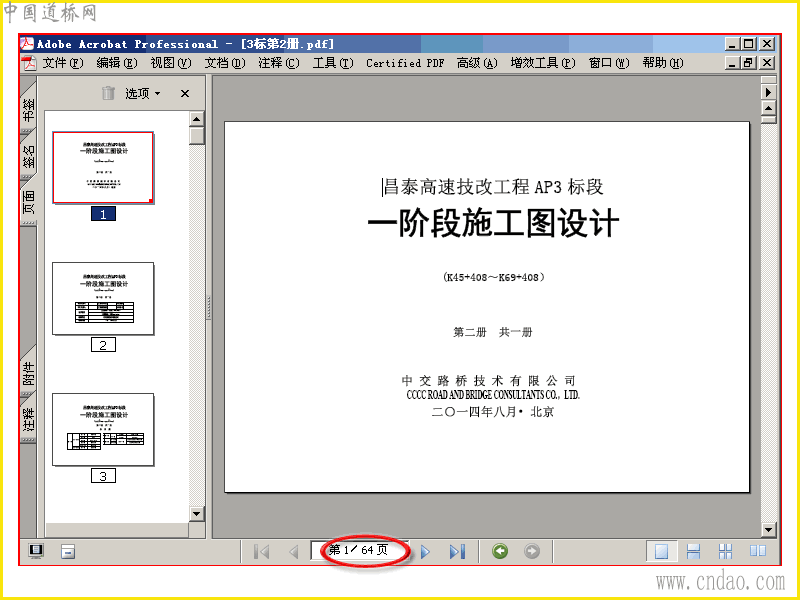Open the 附件 side tab
The width and height of the screenshot is (800, 600).
pos(29,373)
